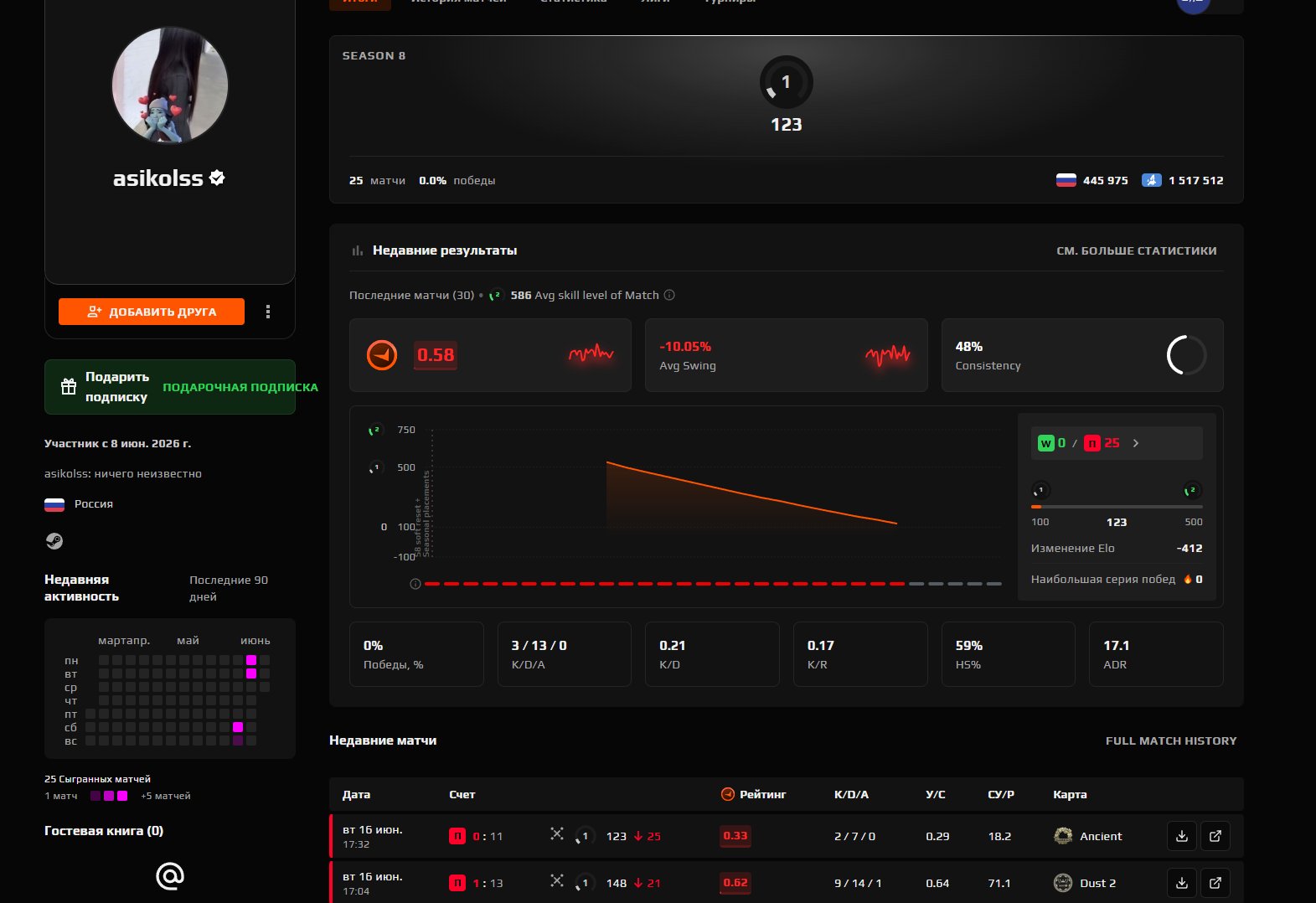Open FULL MATCH HISTORY link
The image size is (1316, 903).
click(1171, 740)
